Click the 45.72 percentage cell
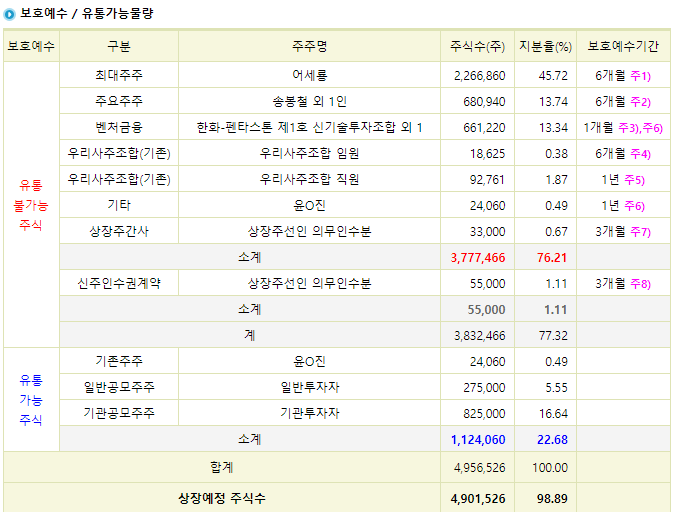The height and width of the screenshot is (512, 674). [x=553, y=76]
